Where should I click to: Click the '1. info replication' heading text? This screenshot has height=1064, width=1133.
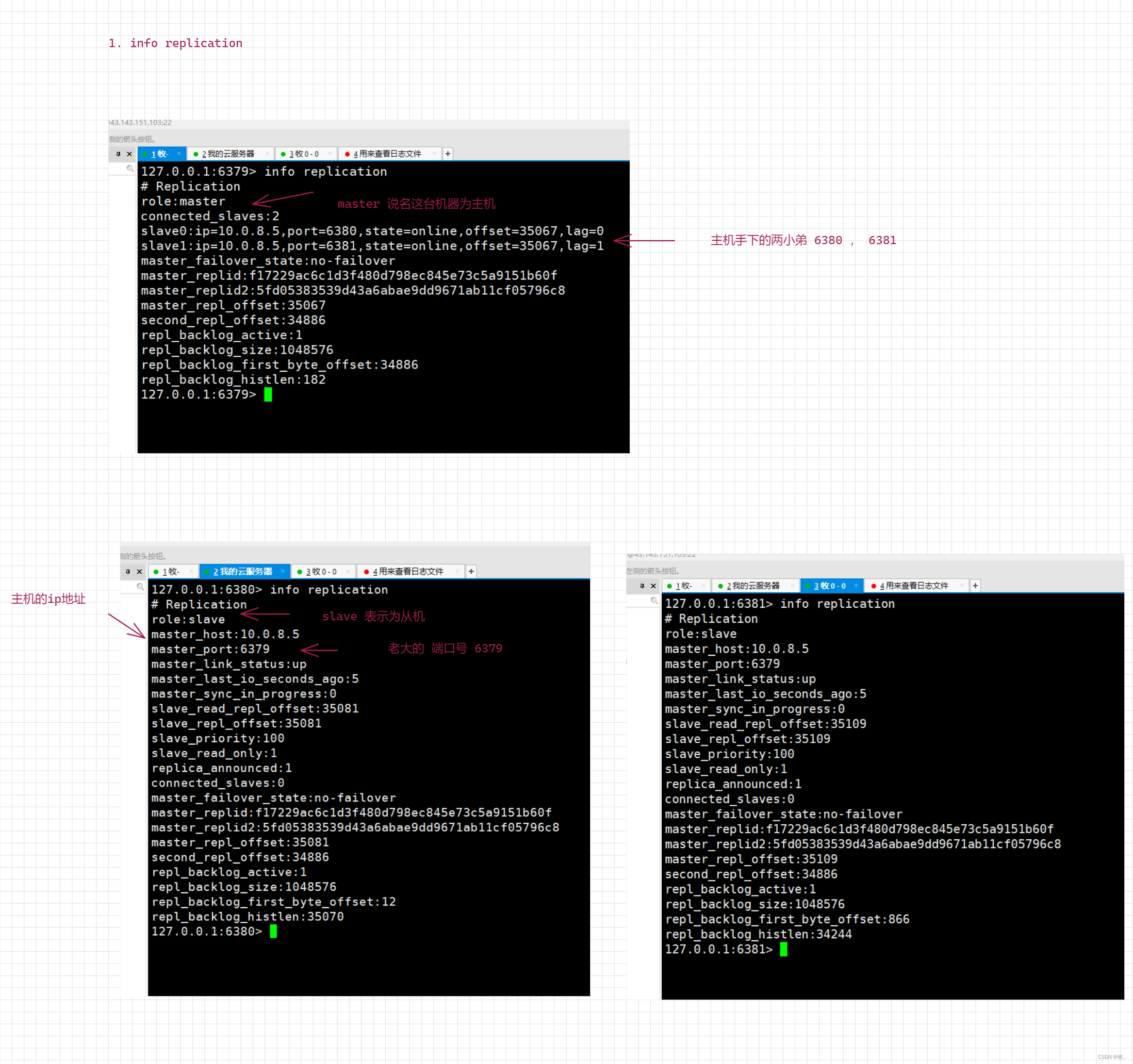click(176, 43)
